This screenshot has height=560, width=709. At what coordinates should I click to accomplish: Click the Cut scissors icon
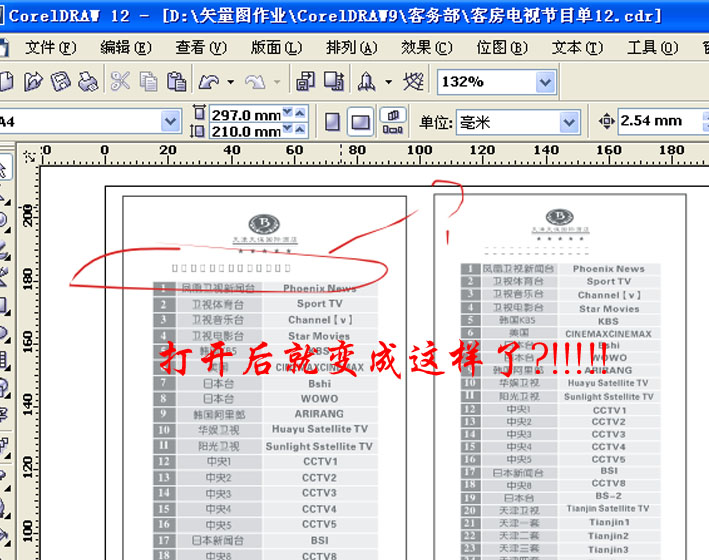pyautogui.click(x=120, y=81)
